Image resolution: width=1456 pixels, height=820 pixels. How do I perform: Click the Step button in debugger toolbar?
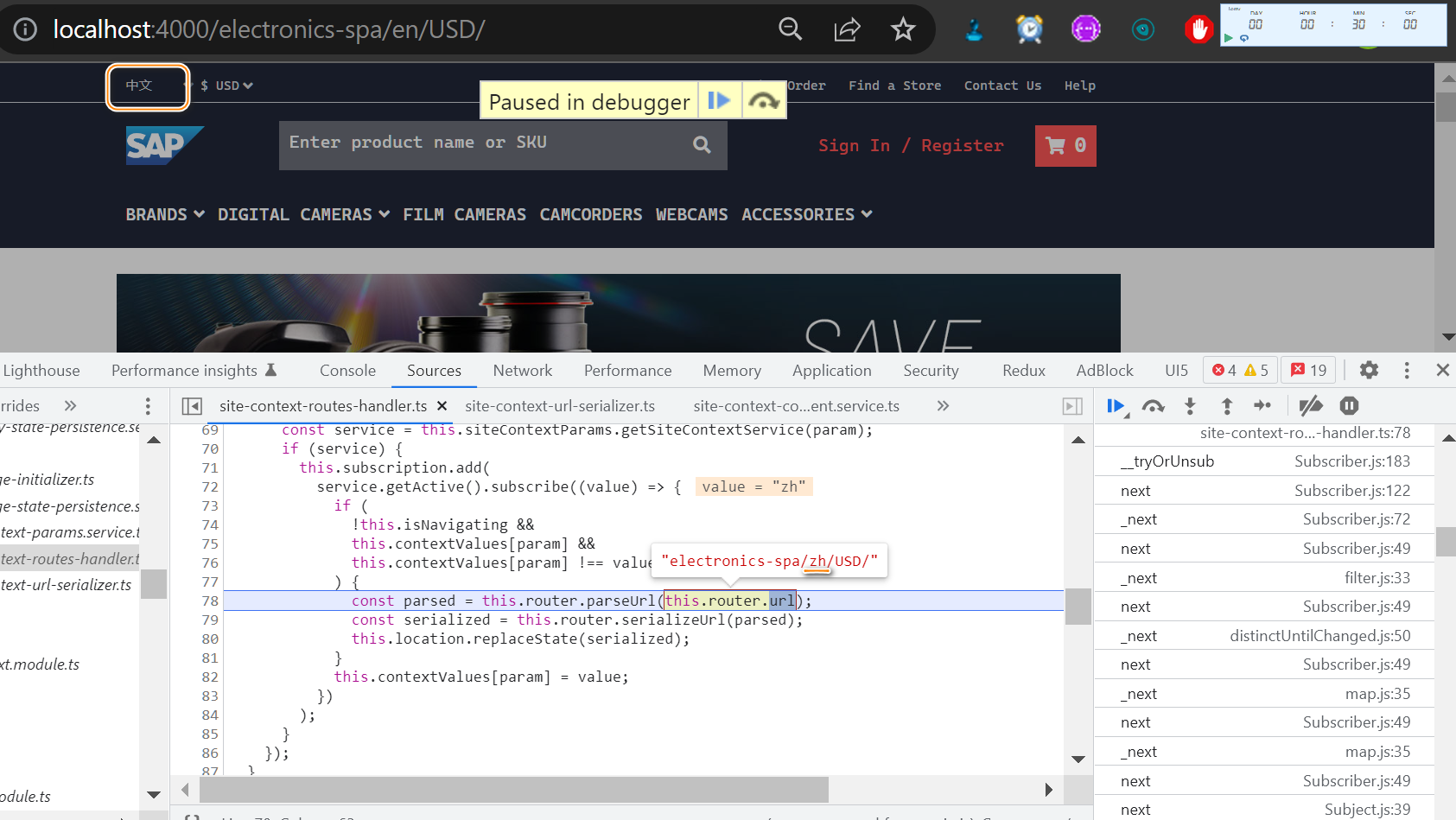1262,406
